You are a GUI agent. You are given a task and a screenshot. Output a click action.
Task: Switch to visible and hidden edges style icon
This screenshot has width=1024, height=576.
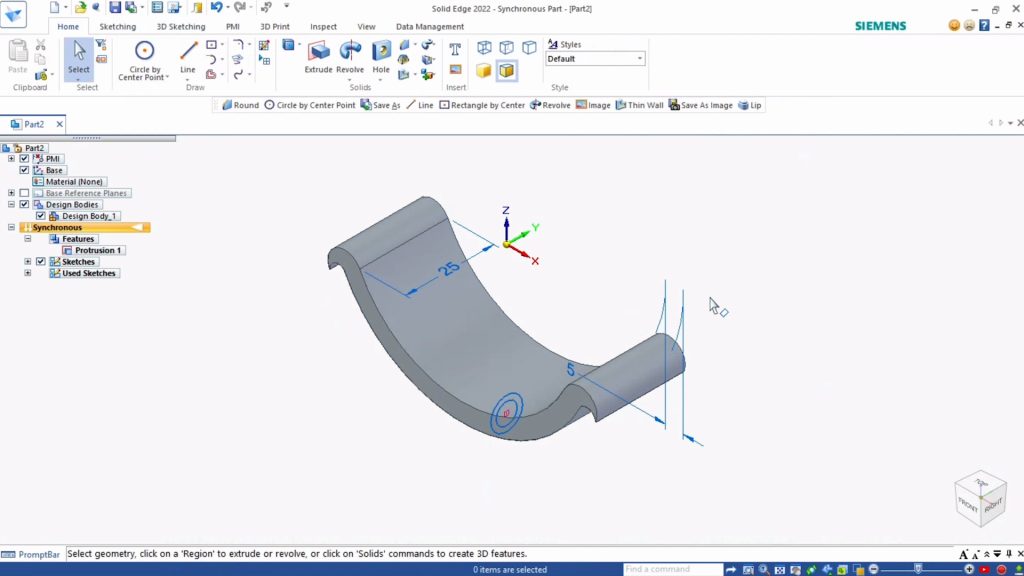[507, 48]
